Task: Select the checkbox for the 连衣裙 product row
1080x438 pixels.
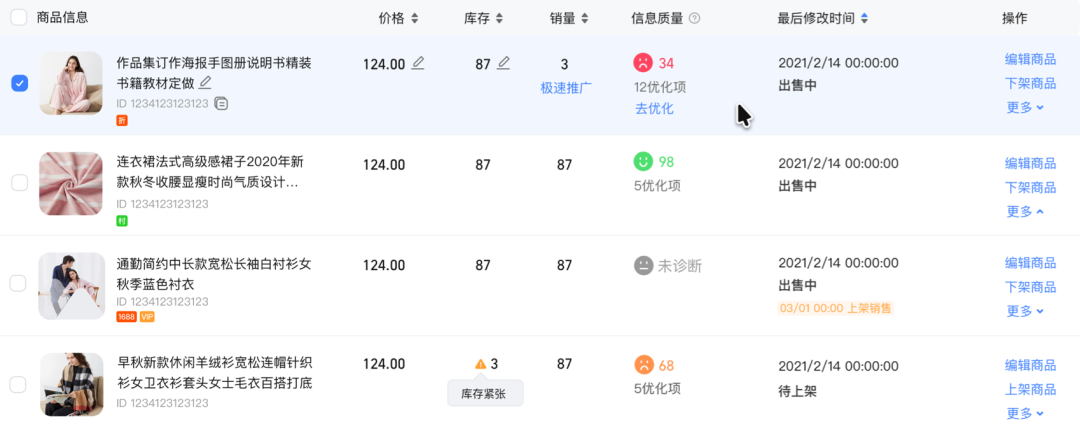Action: click(19, 182)
